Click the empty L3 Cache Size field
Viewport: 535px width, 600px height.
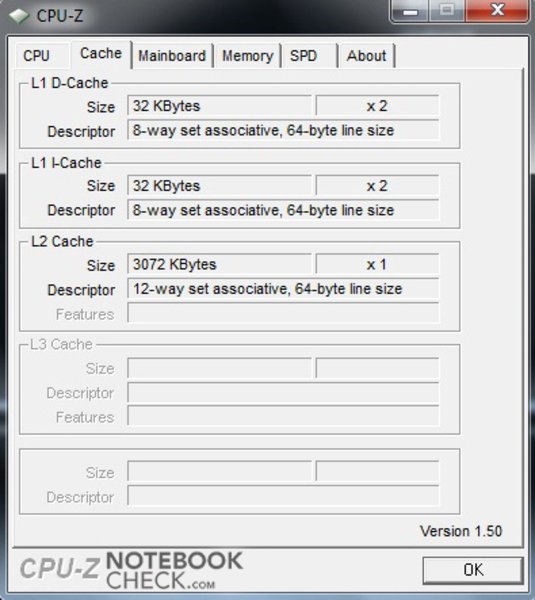pos(219,368)
